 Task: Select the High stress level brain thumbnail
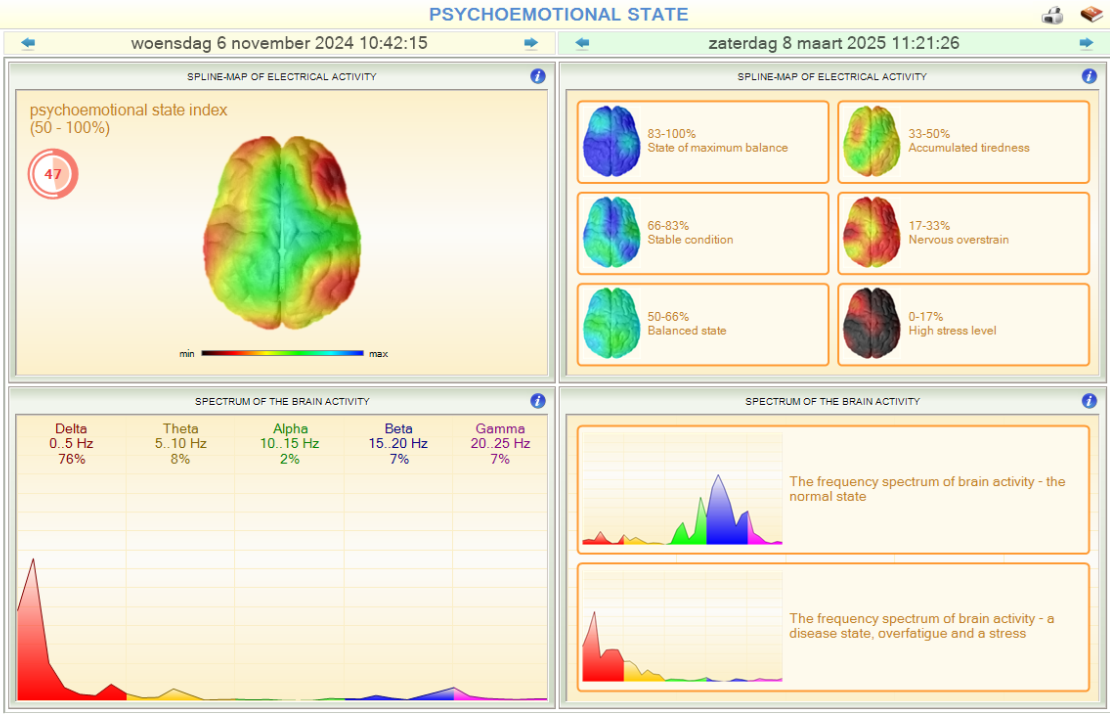tap(873, 324)
